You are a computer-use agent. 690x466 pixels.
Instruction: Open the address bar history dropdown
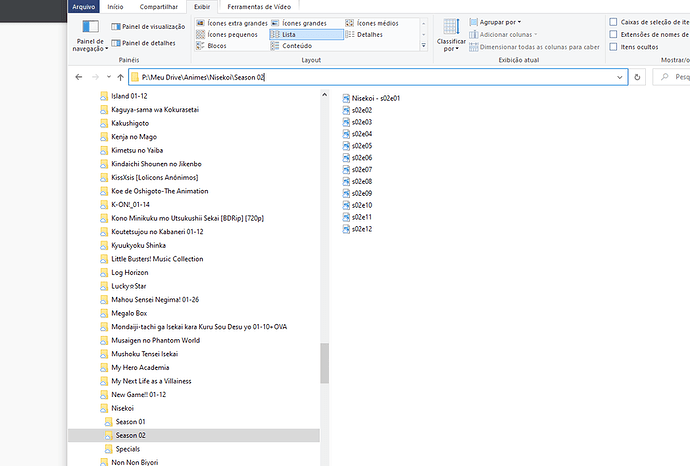(x=620, y=77)
